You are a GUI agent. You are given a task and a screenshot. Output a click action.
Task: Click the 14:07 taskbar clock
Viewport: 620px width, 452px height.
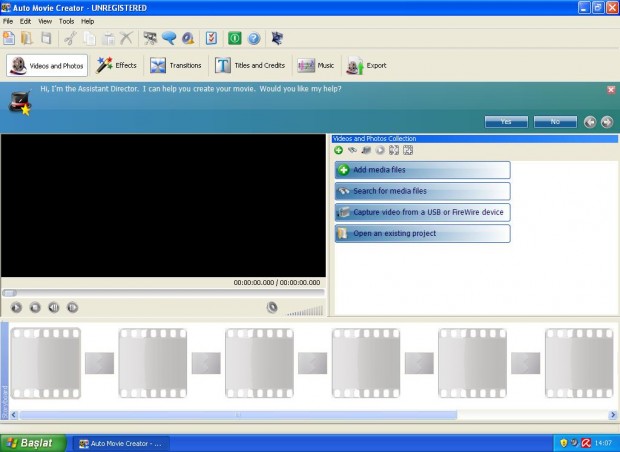[603, 443]
